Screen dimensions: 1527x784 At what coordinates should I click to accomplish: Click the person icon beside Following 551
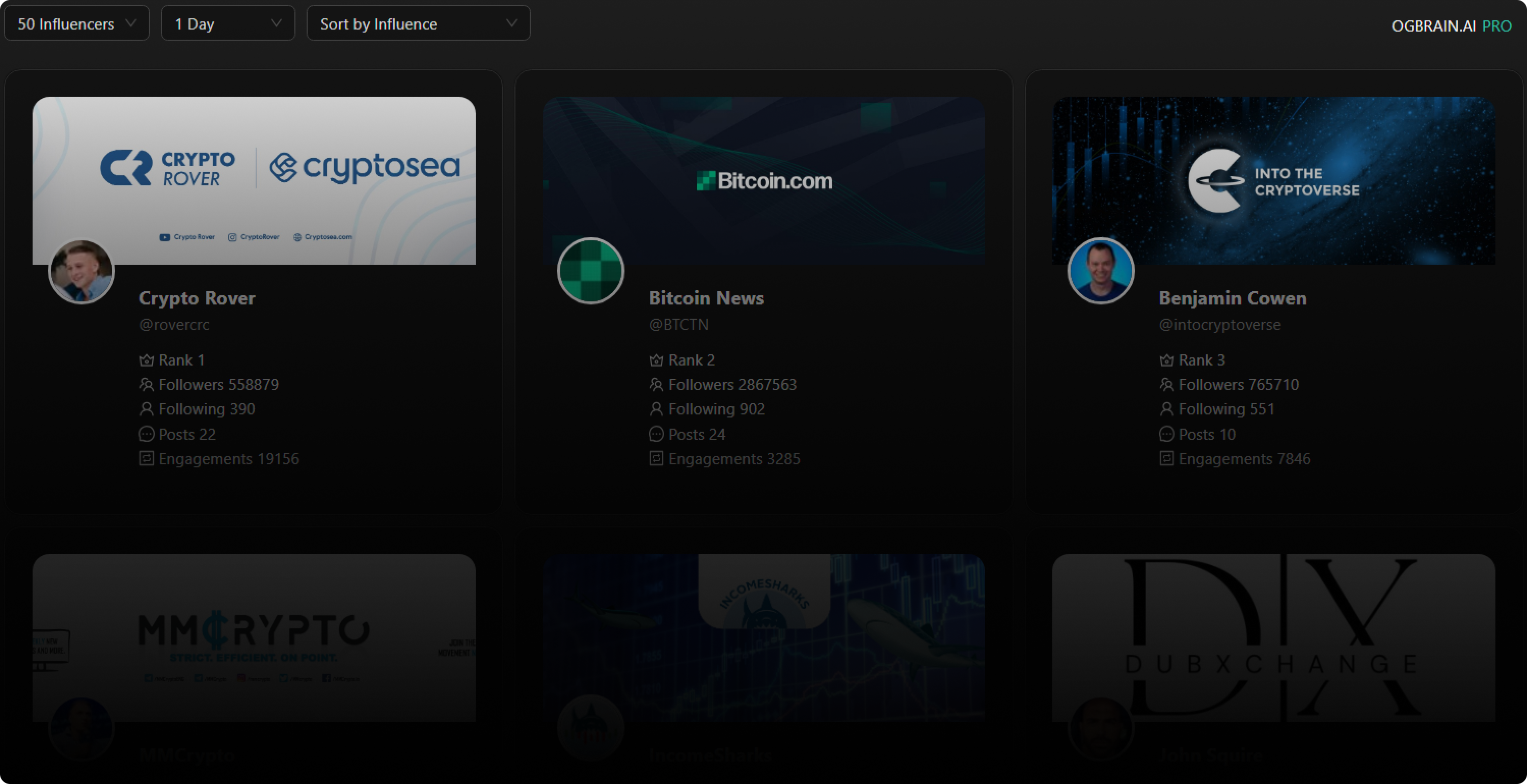click(x=1166, y=409)
